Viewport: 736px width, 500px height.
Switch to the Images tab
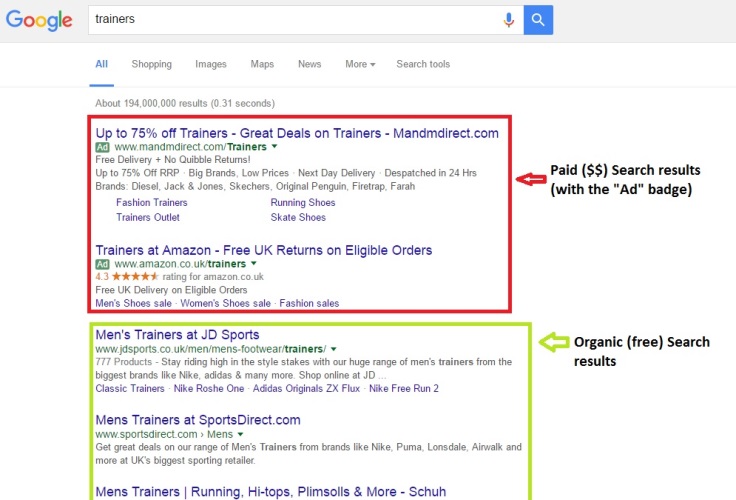(211, 64)
